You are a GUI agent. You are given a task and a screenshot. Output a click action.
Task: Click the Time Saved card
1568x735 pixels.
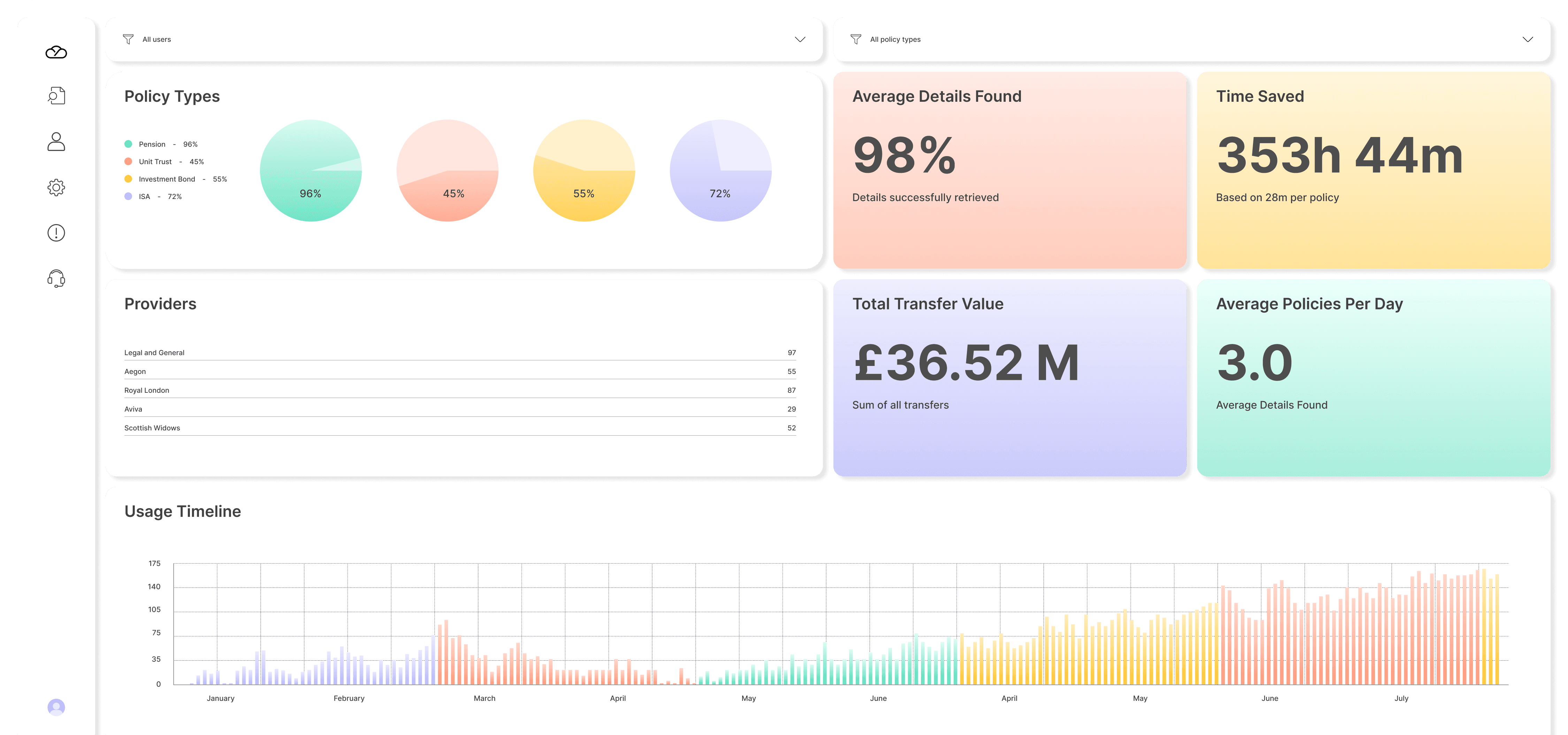[x=1373, y=170]
